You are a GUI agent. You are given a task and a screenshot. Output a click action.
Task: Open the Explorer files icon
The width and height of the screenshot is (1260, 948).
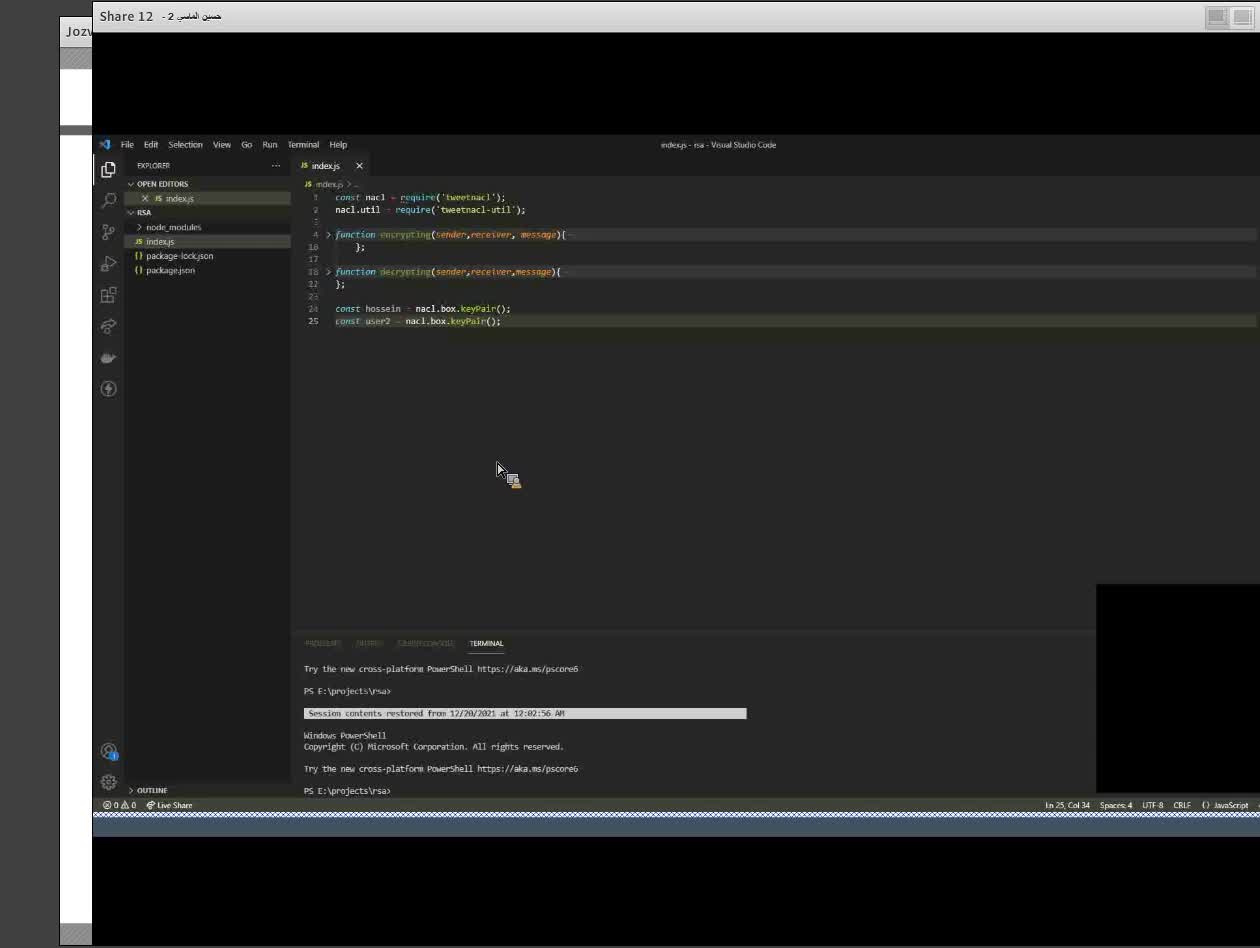(x=109, y=170)
